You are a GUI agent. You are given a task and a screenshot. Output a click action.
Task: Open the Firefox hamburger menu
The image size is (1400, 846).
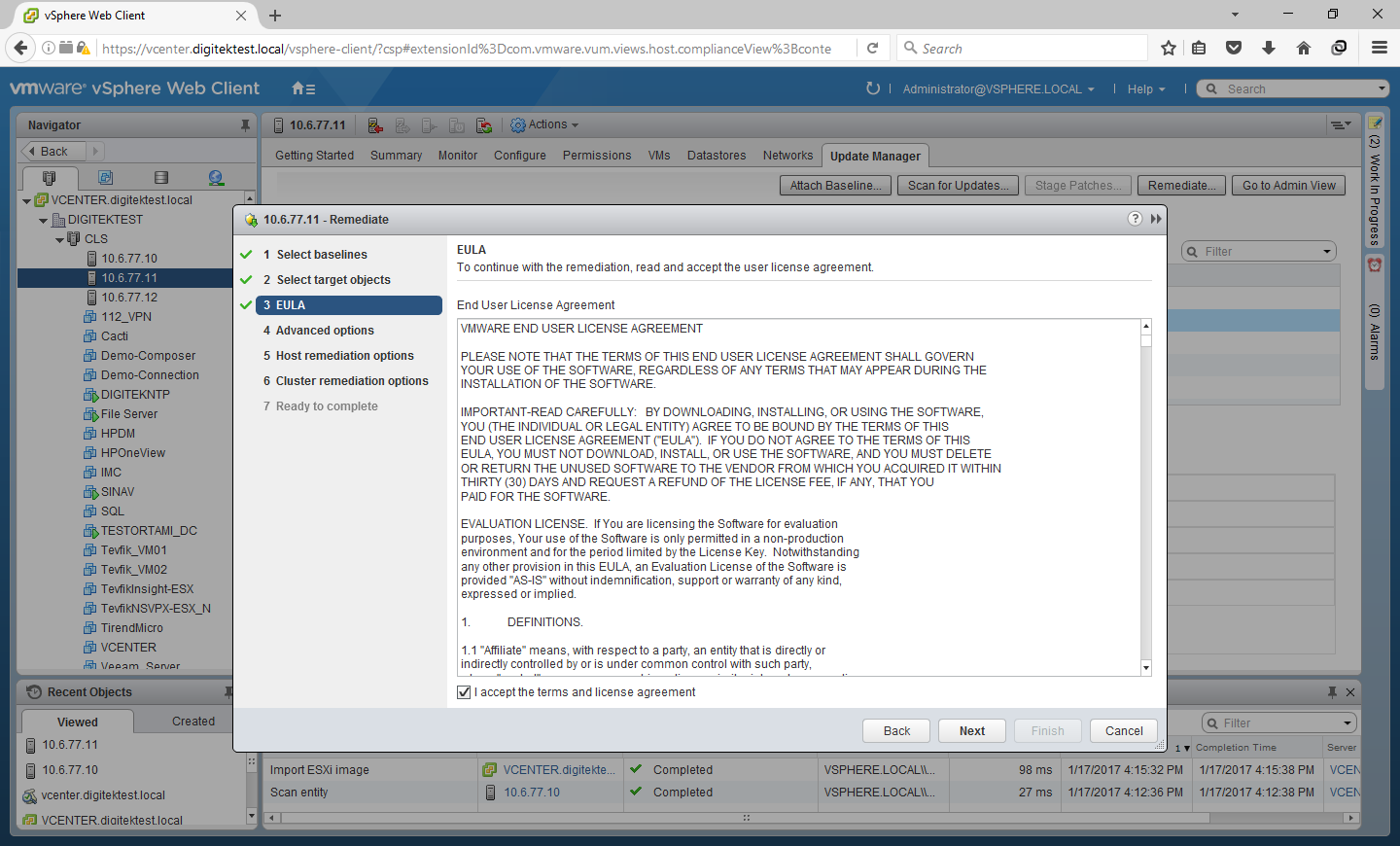1379,48
